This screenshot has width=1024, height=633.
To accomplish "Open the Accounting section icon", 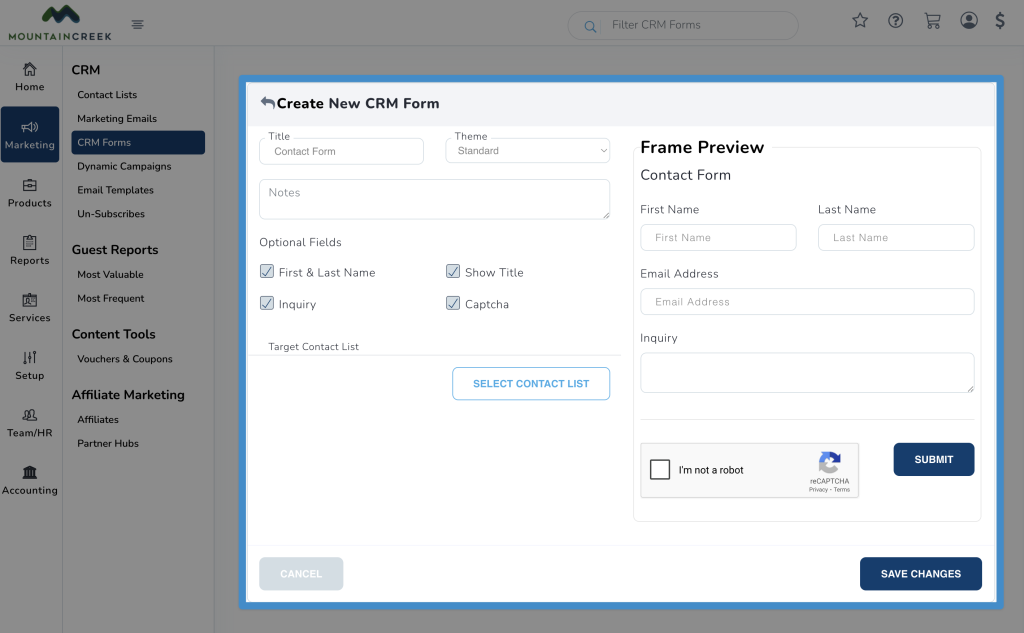I will click(x=30, y=479).
